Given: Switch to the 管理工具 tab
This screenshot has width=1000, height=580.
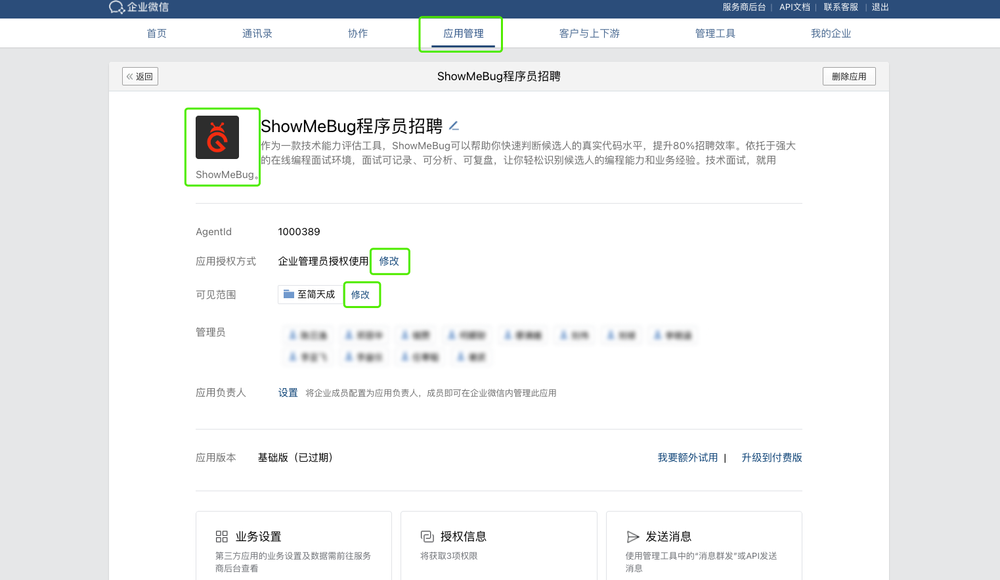Looking at the screenshot, I should pyautogui.click(x=716, y=32).
